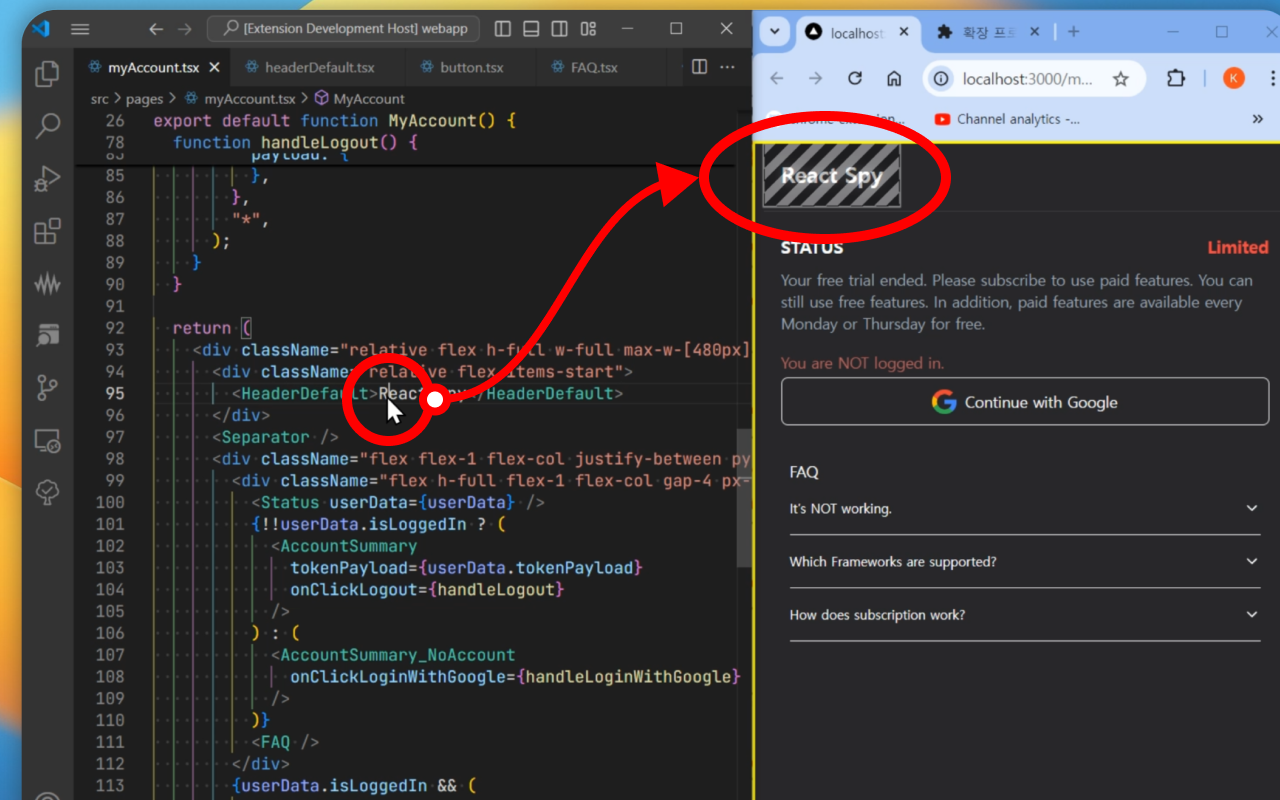
Task: Bookmark this page with star icon
Action: [1121, 79]
